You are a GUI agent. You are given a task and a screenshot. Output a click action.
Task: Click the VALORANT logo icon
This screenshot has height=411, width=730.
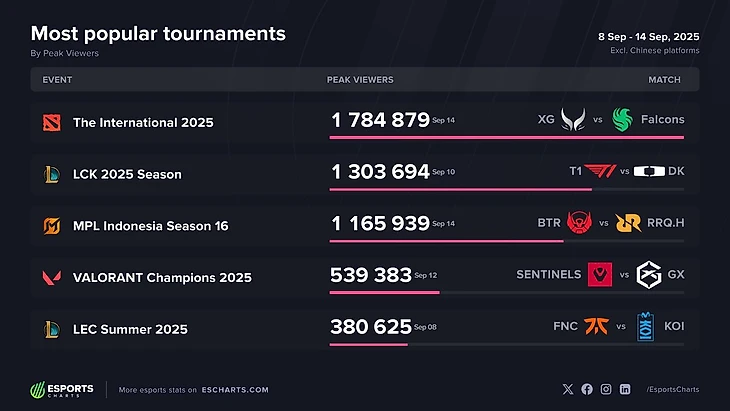point(51,277)
